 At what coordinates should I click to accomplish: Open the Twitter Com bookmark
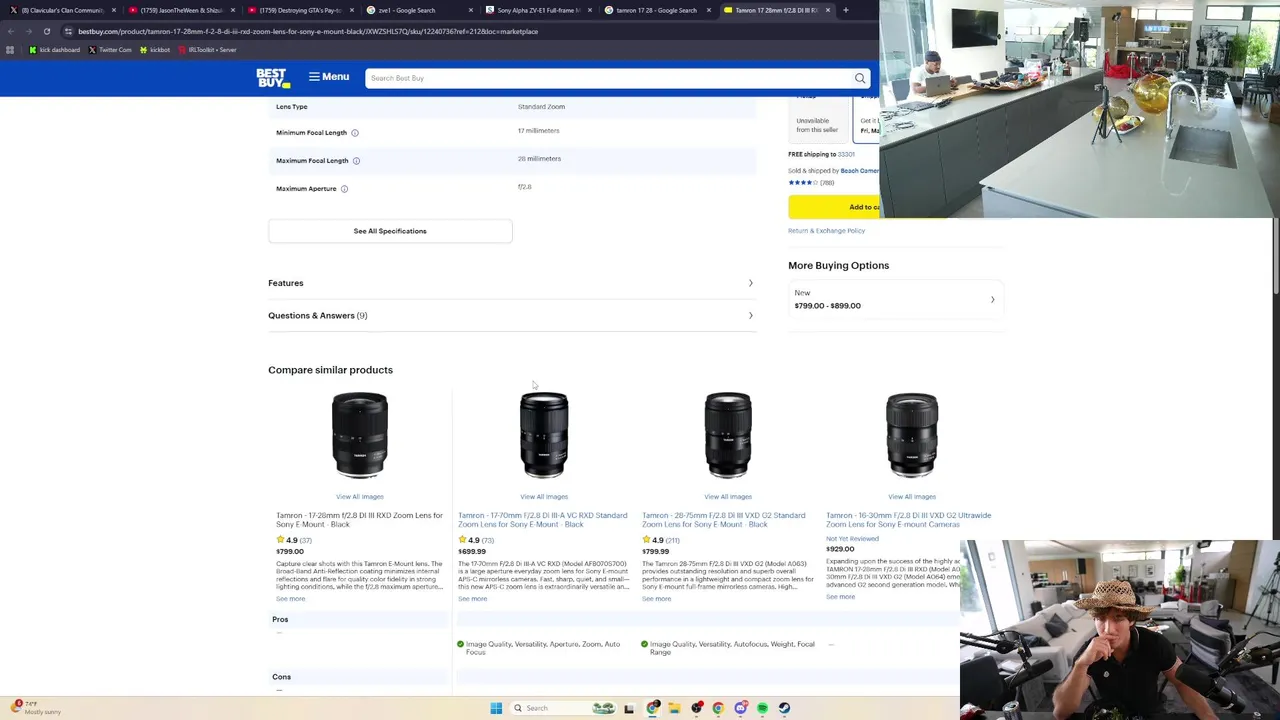click(110, 50)
